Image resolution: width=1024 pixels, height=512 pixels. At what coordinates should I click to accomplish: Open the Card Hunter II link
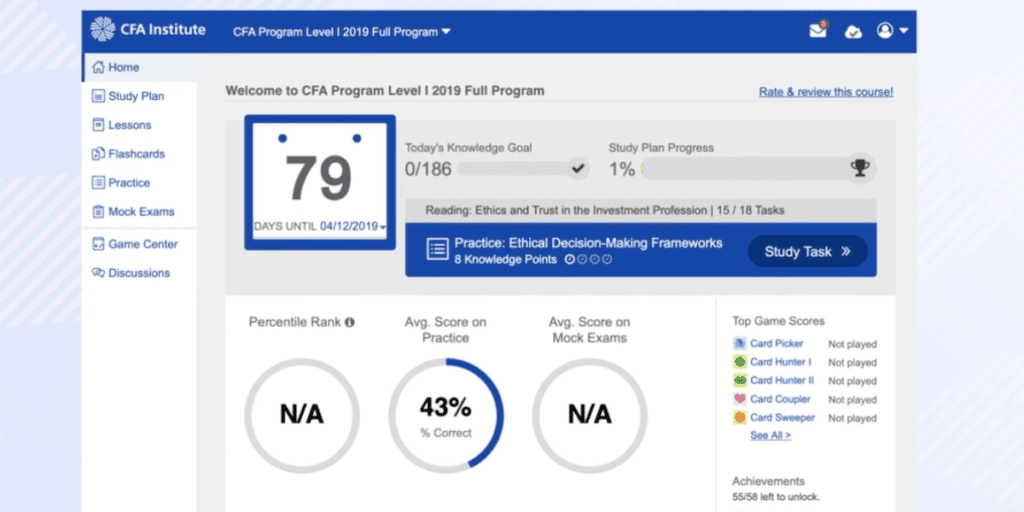click(x=782, y=380)
